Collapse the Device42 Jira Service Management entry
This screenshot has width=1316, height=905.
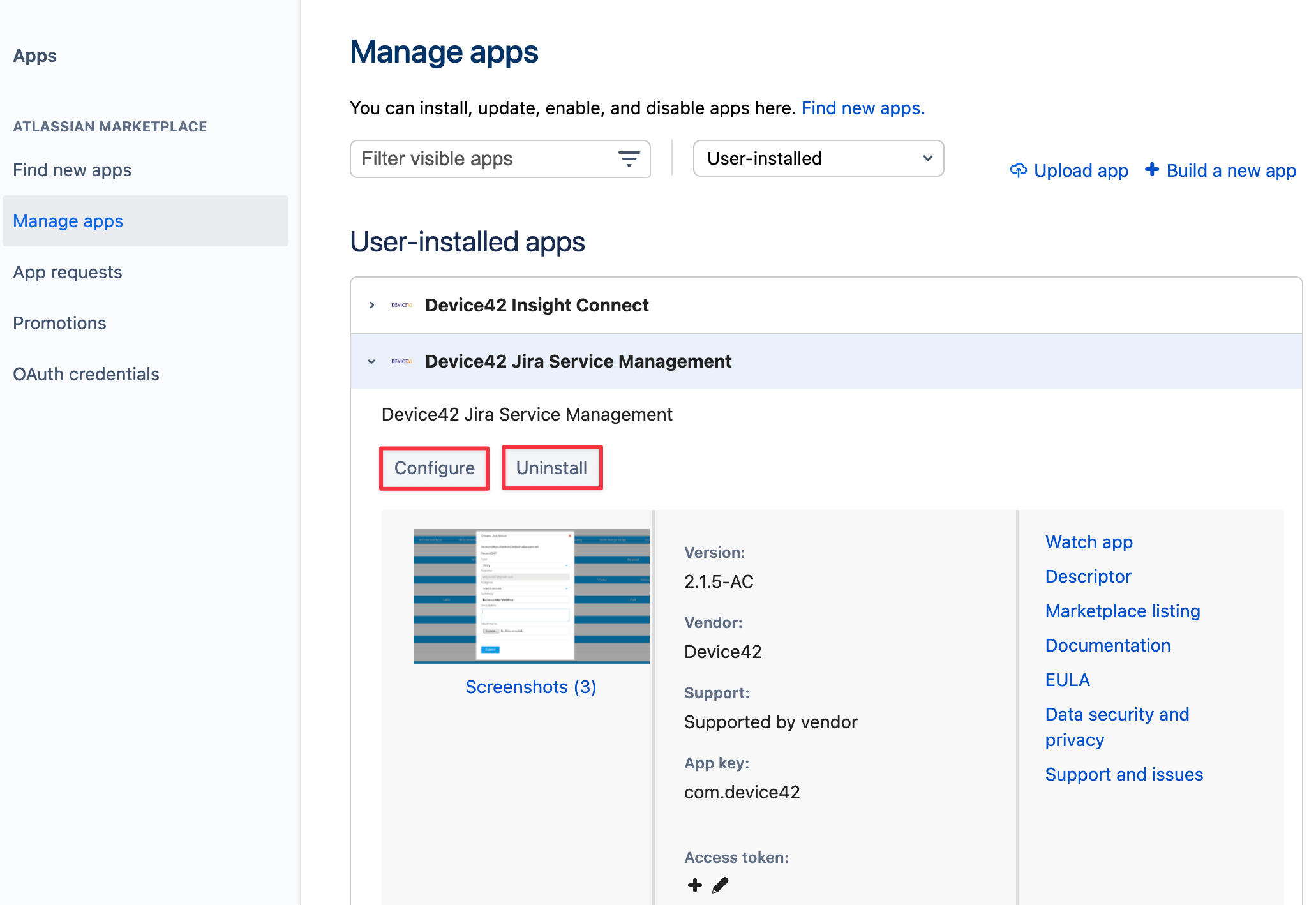[371, 361]
